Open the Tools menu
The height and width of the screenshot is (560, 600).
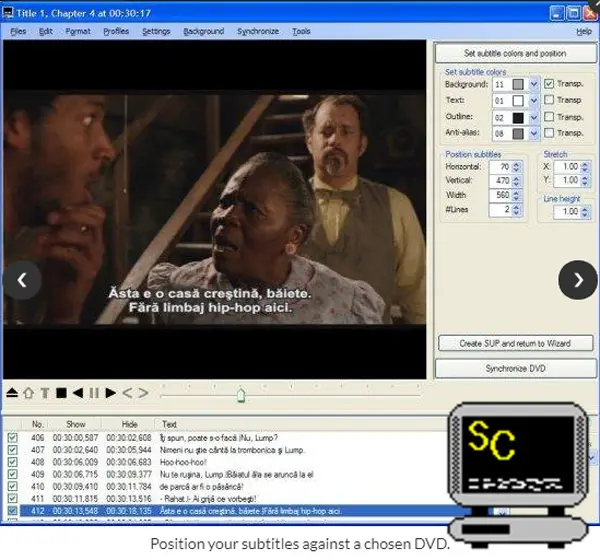[301, 31]
